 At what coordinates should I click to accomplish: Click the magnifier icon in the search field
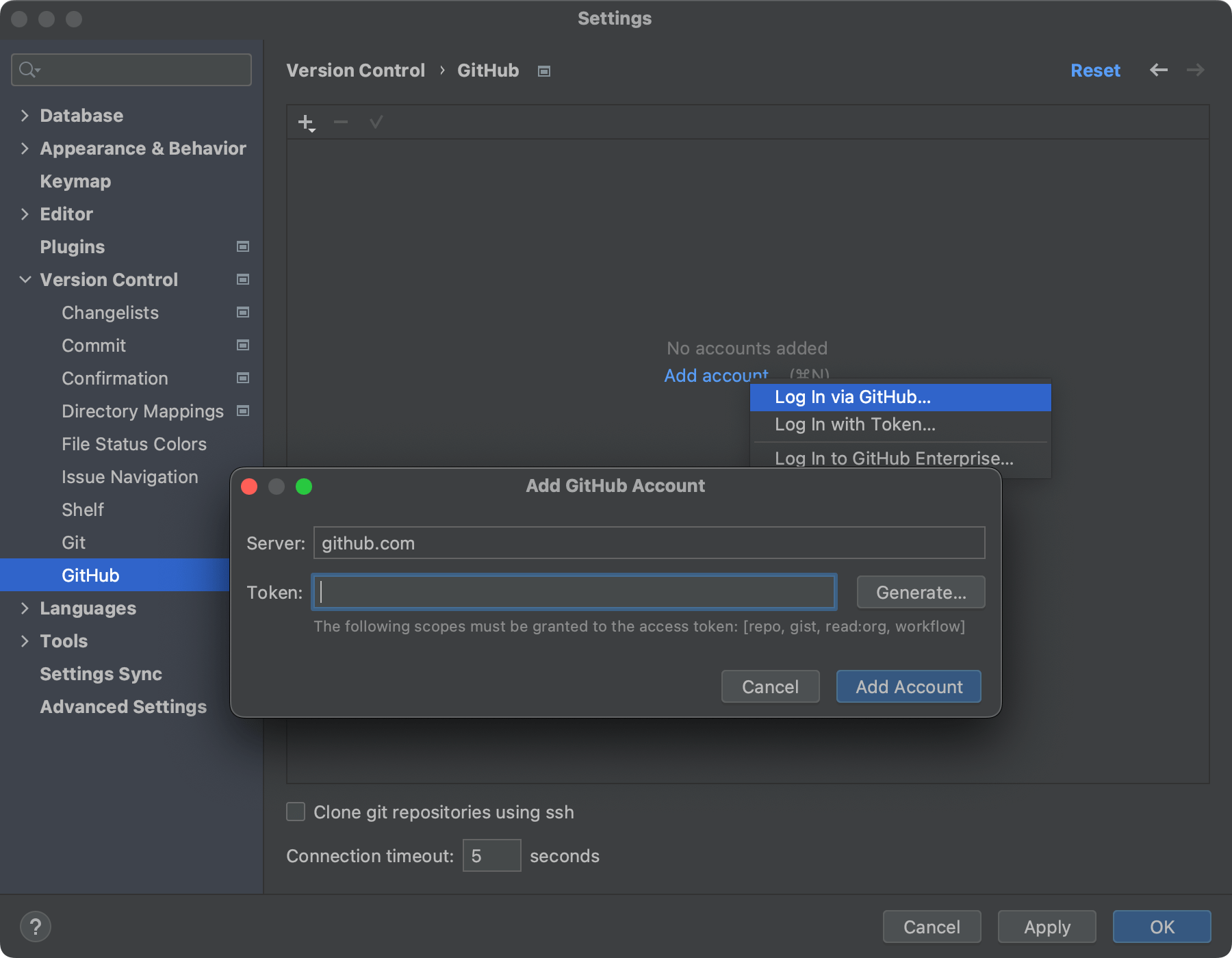(x=28, y=69)
